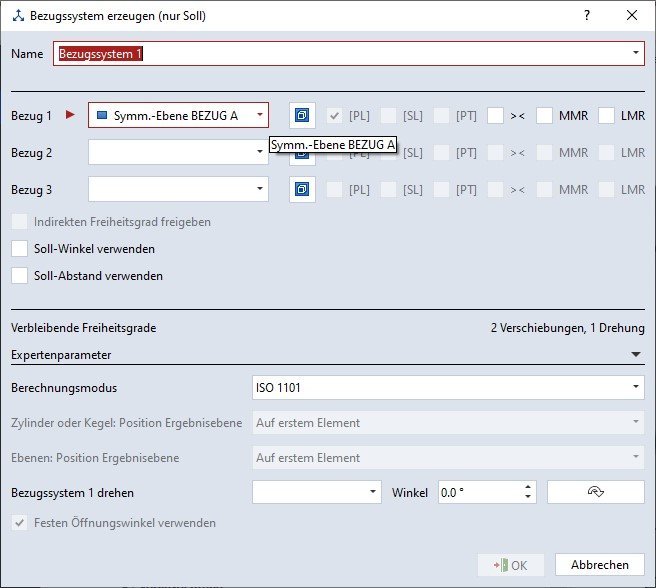The height and width of the screenshot is (588, 656).
Task: Enable the LMR checkbox for Bezug 1
Action: click(606, 115)
